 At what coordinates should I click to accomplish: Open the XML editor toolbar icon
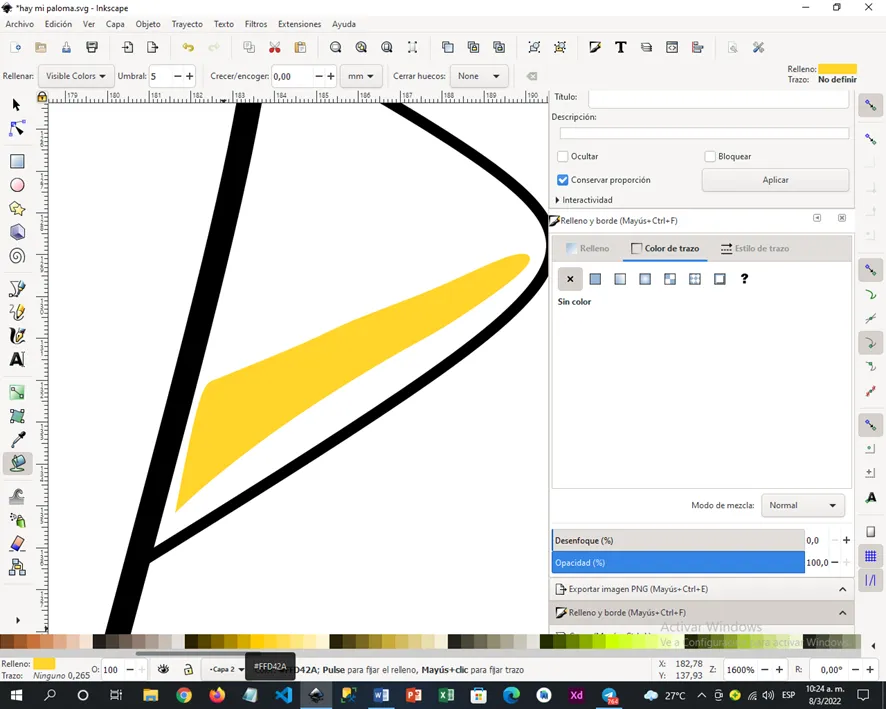point(672,47)
